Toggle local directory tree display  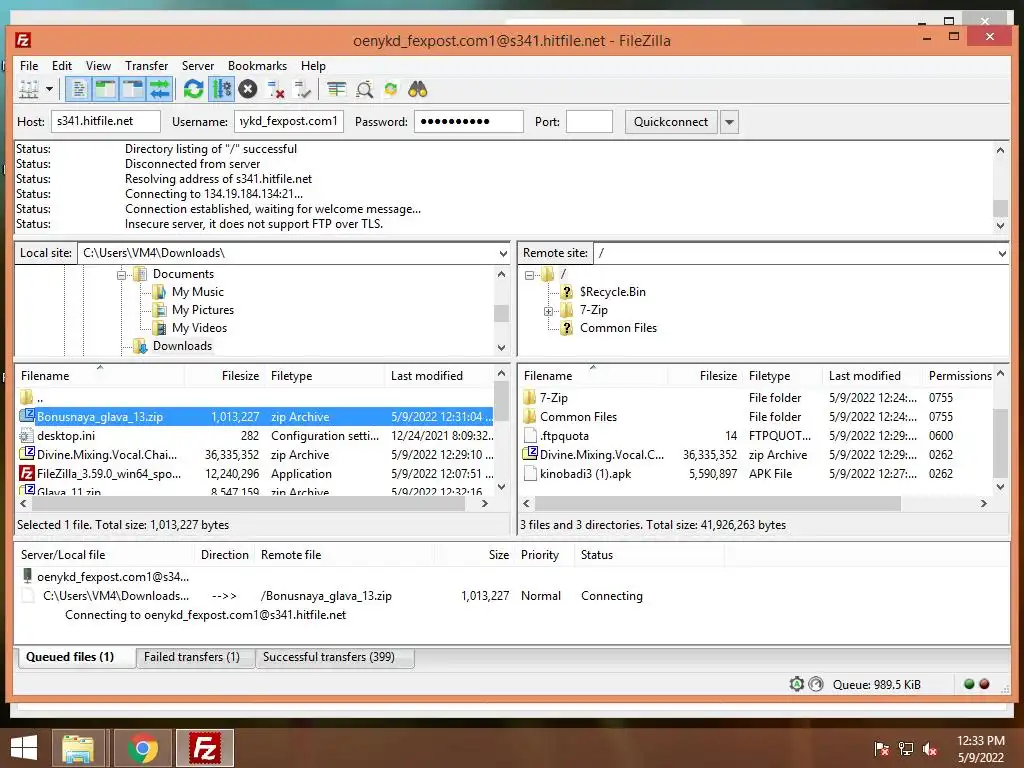[105, 89]
